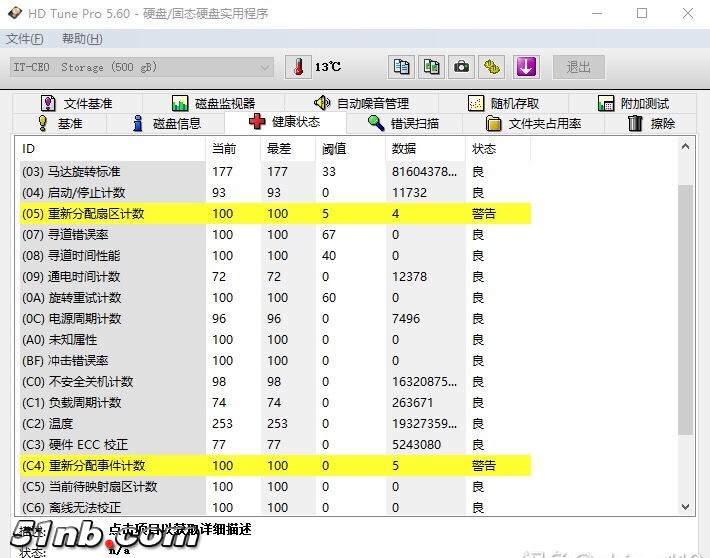Open the 磁盘监视器 tab
Image resolution: width=710 pixels, height=558 pixels.
coord(212,103)
